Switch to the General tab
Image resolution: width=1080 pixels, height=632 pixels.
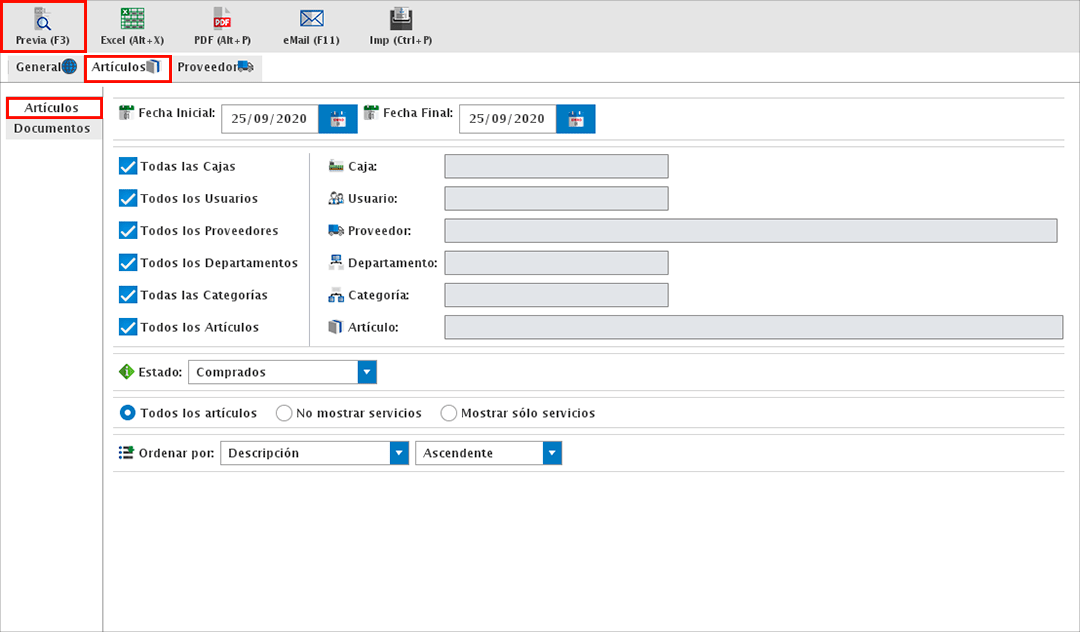pyautogui.click(x=46, y=67)
